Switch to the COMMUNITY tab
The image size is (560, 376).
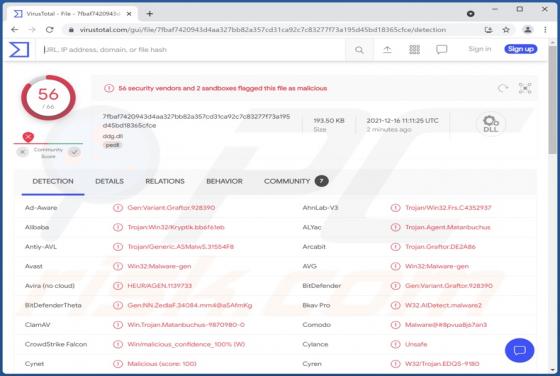click(296, 181)
